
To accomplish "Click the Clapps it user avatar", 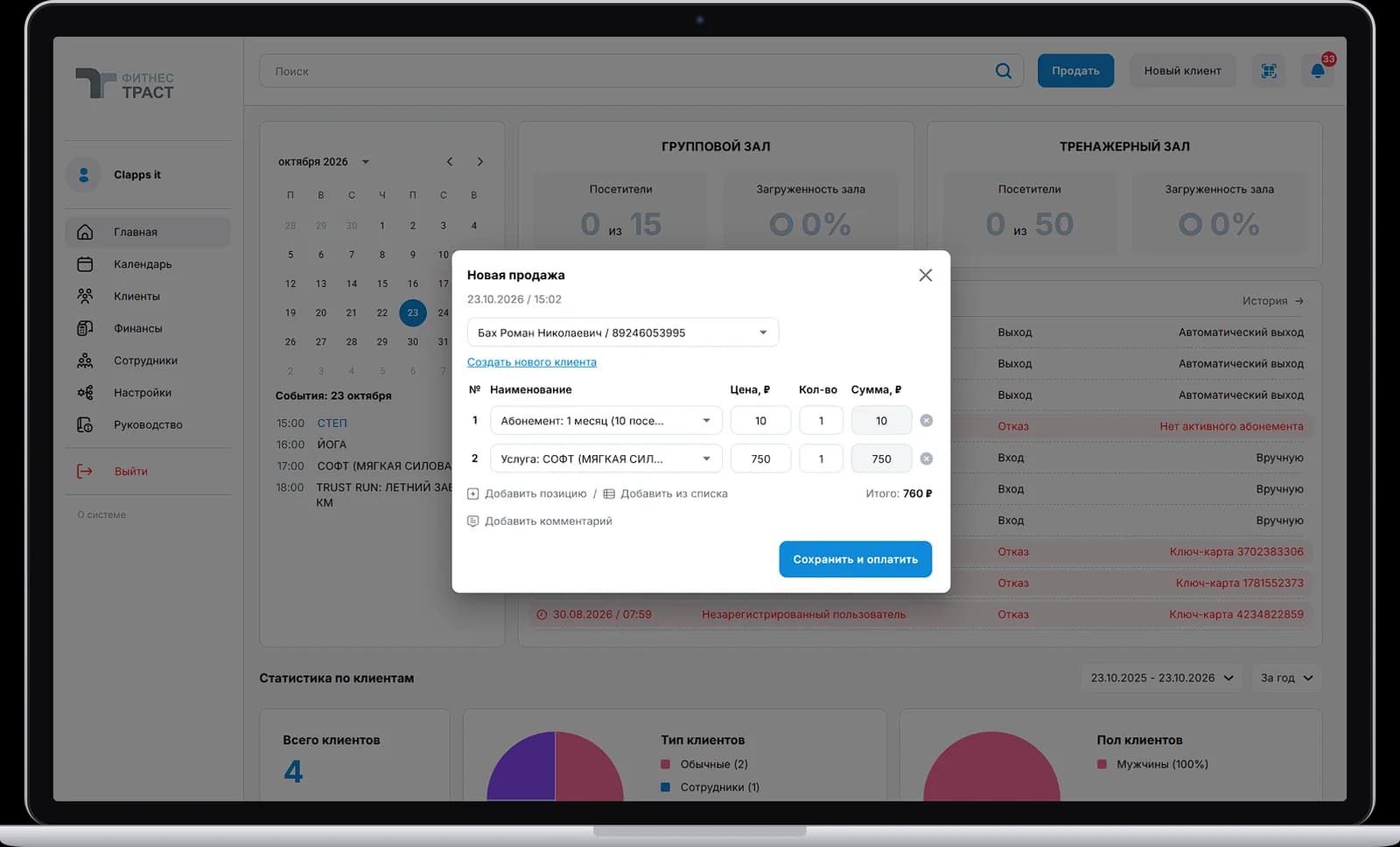I will coord(84,175).
